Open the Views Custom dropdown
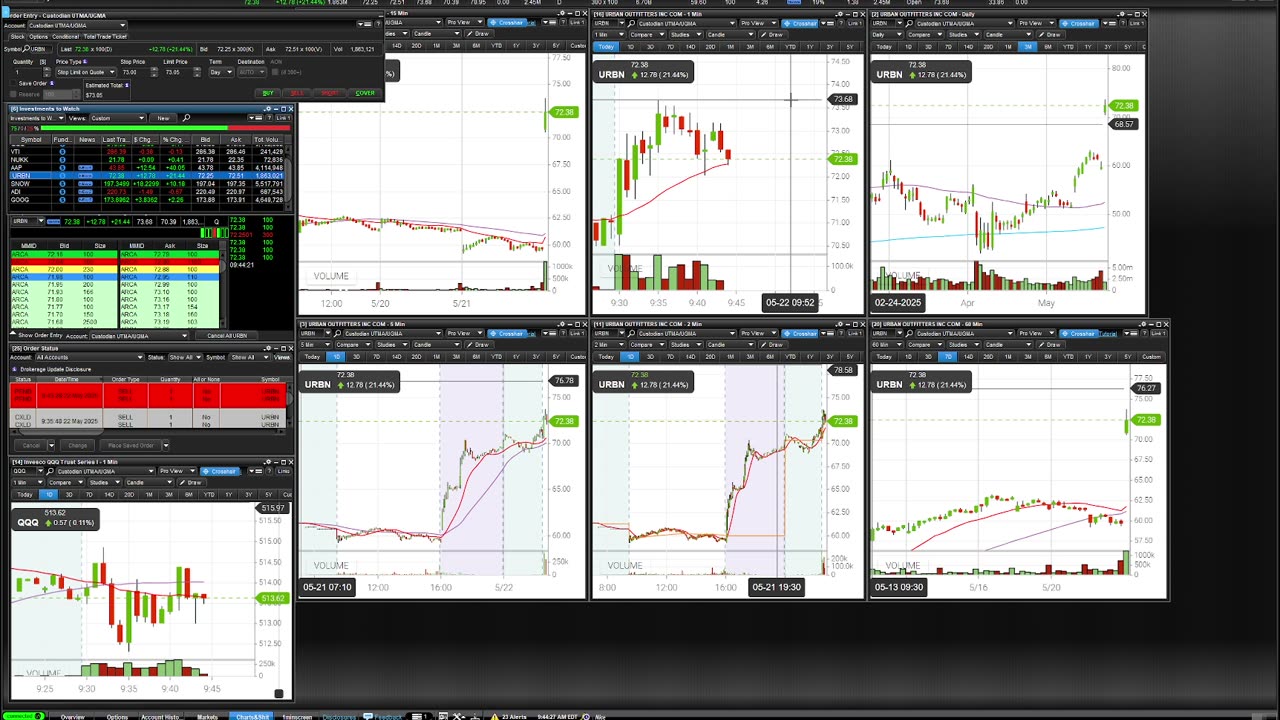This screenshot has width=1280, height=720. [x=118, y=118]
